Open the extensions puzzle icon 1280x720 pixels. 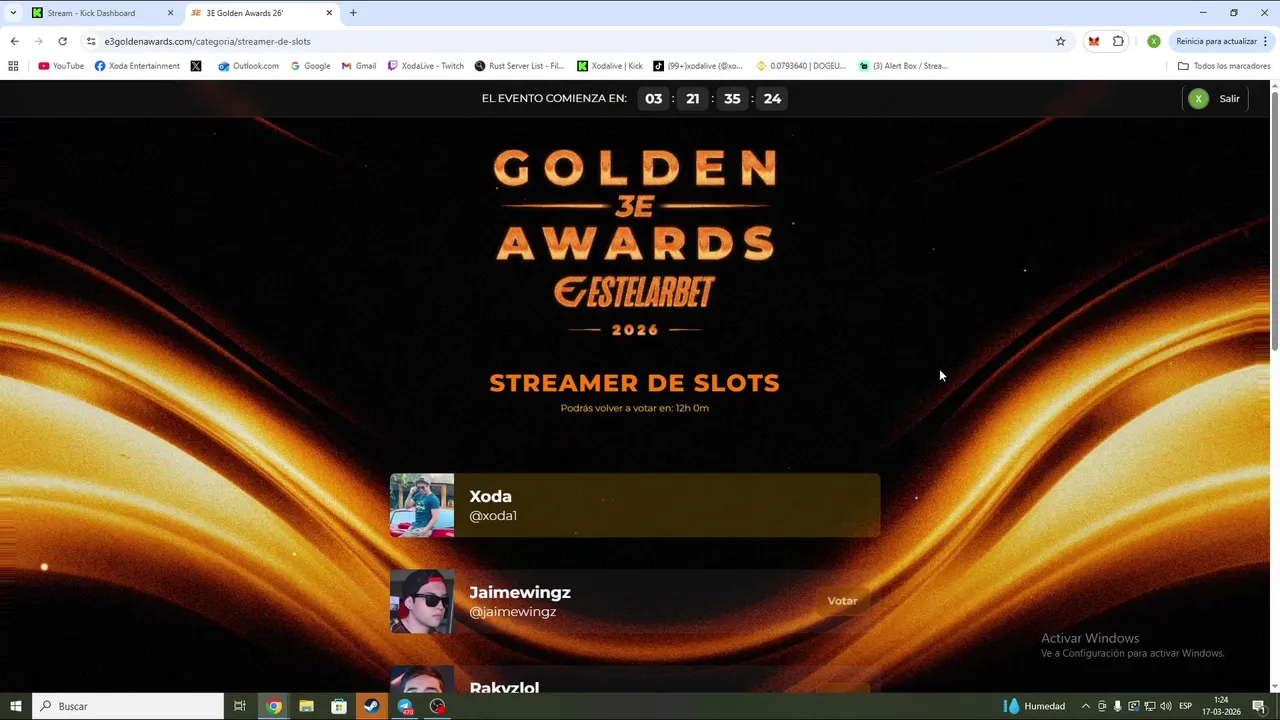(x=1118, y=41)
